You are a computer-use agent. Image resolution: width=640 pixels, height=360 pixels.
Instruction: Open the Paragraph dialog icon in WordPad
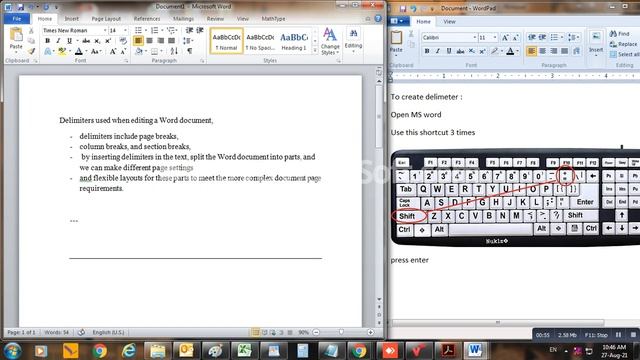point(576,51)
